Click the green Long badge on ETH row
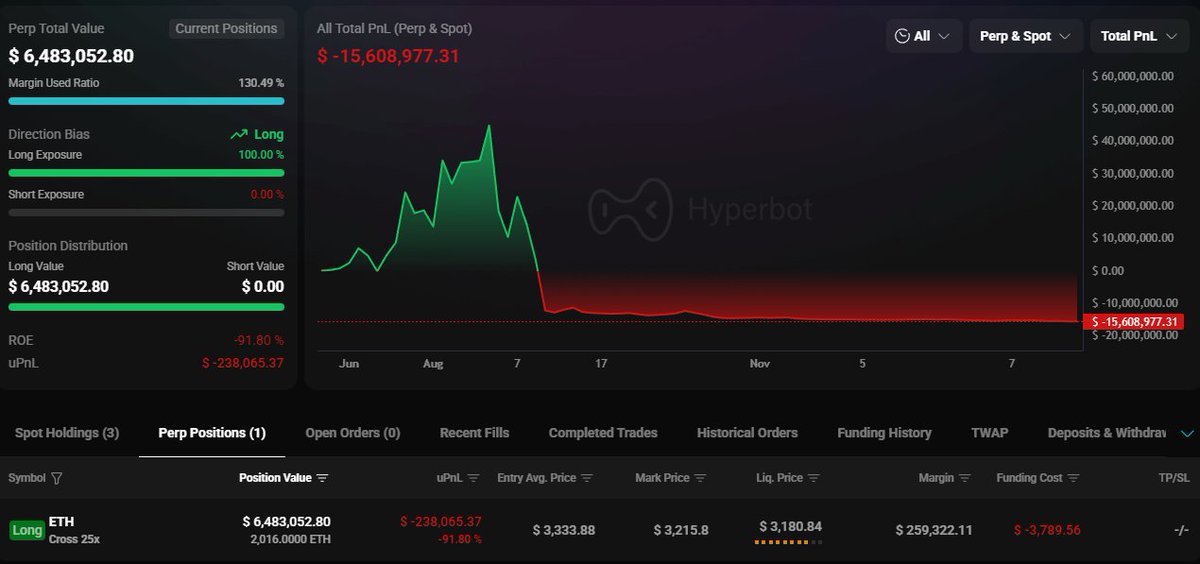1200x564 pixels. point(27,530)
